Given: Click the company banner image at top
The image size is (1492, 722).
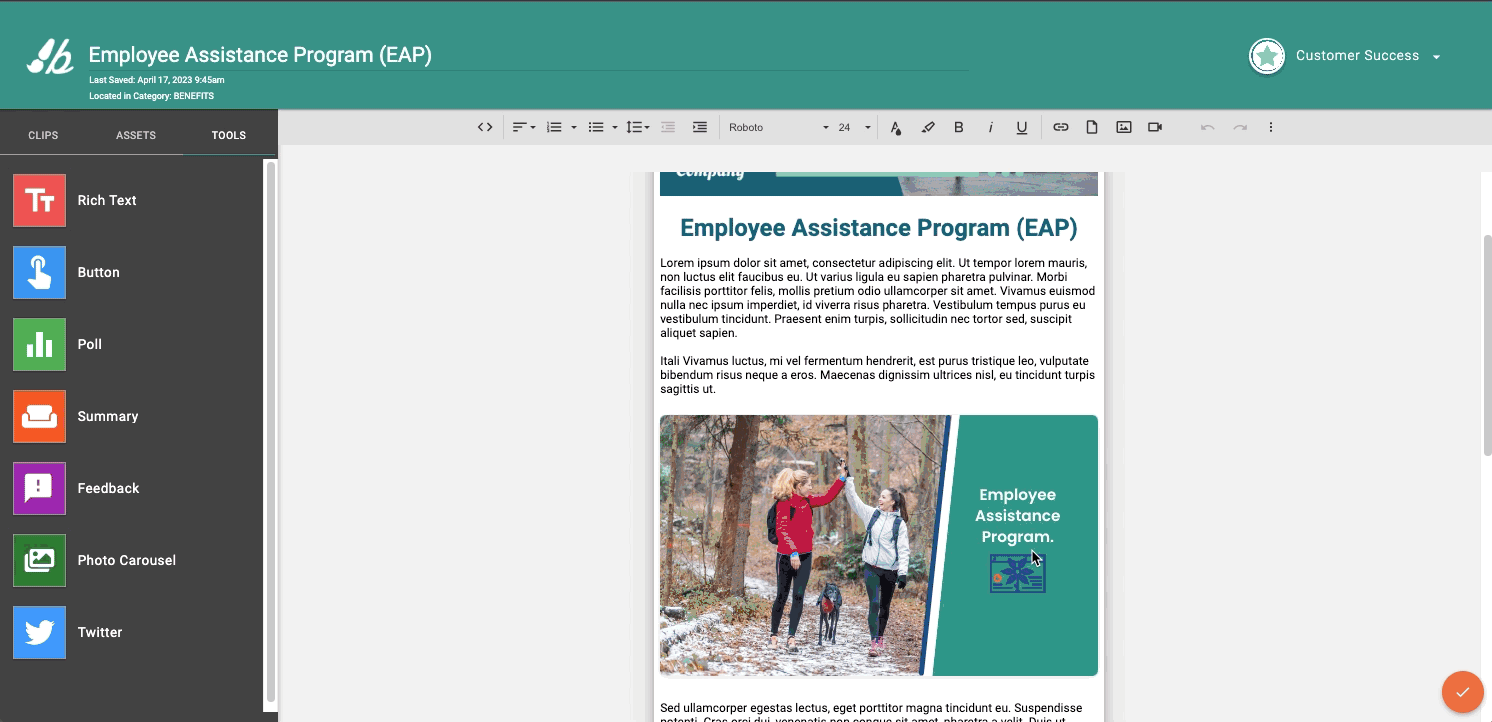Looking at the screenshot, I should coord(879,183).
